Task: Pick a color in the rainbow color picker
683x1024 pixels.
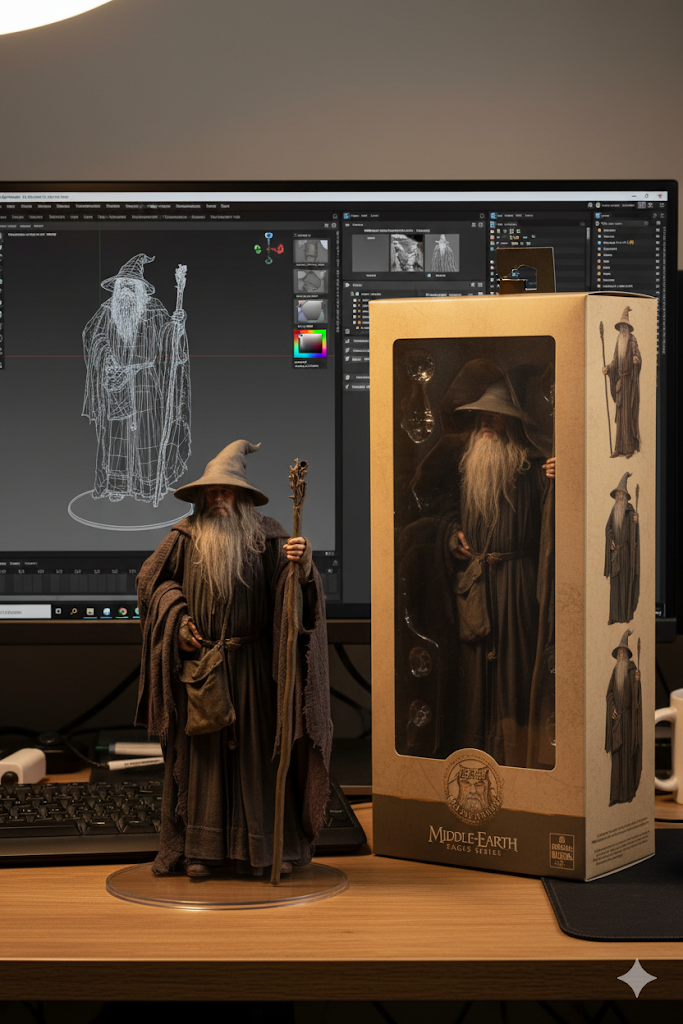Action: click(310, 344)
